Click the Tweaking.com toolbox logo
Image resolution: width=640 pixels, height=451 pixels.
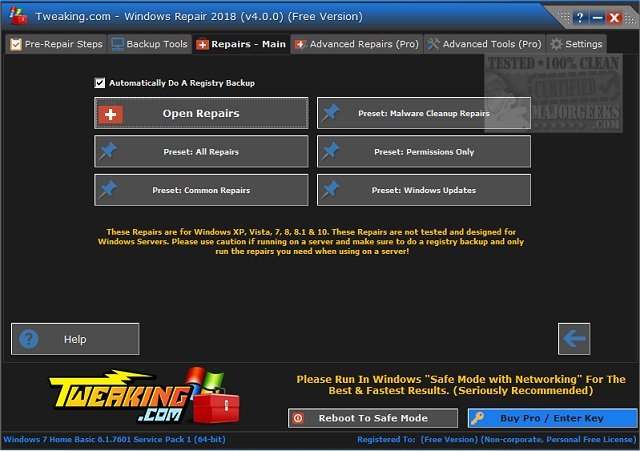[145, 396]
